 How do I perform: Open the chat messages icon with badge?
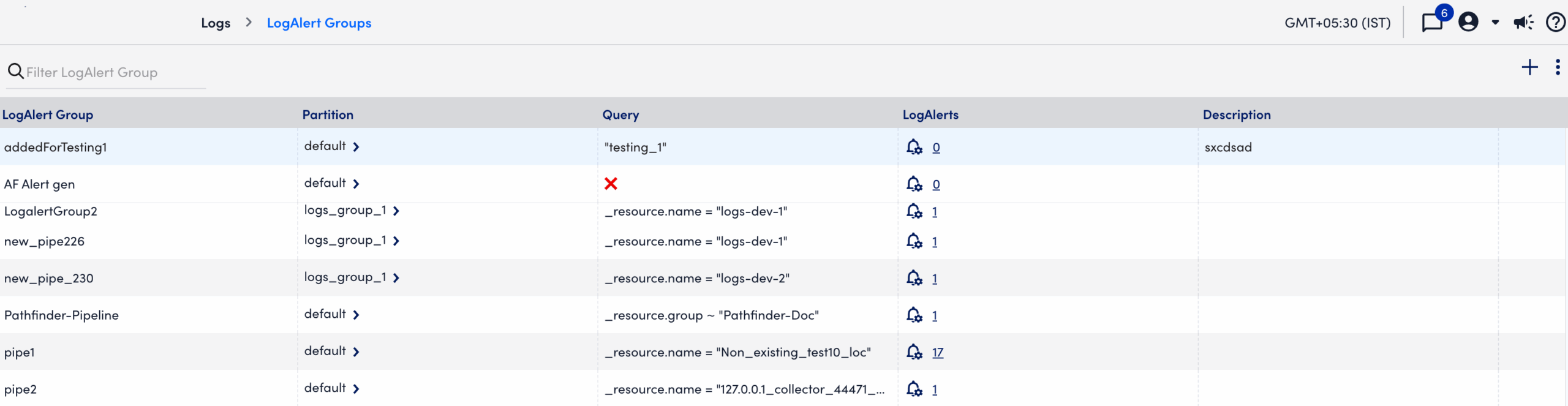1432,23
